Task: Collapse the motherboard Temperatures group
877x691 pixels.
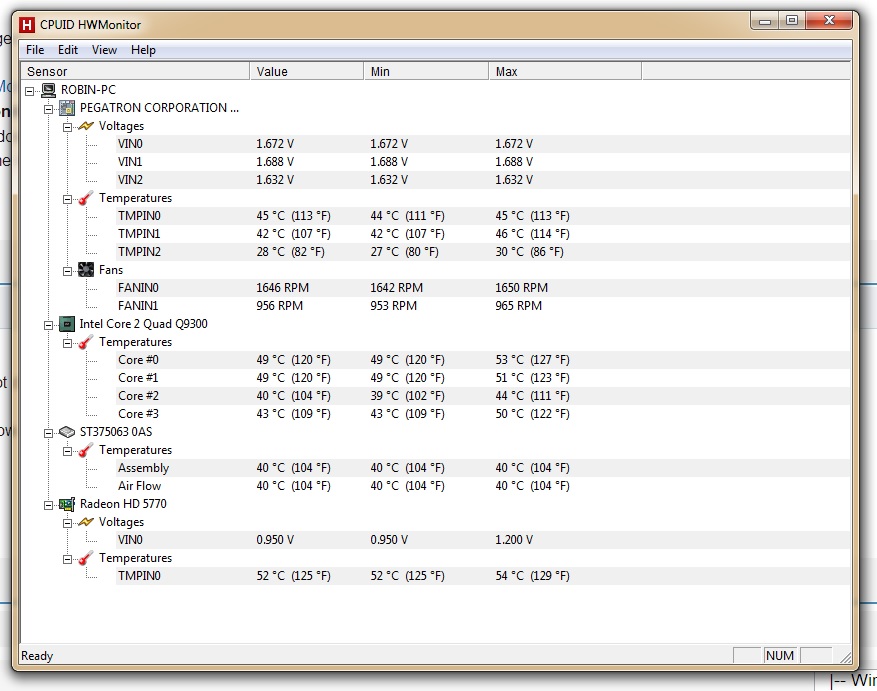Action: pyautogui.click(x=67, y=199)
